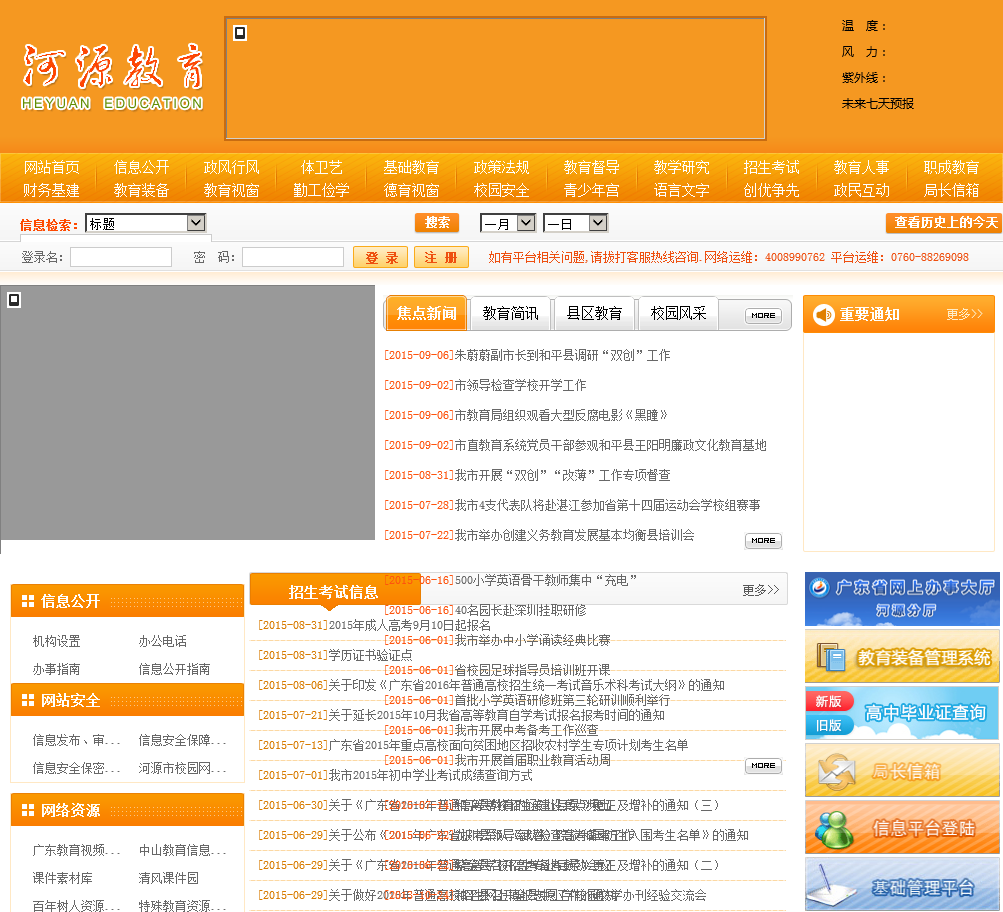Click the 搜索 search button

tap(438, 223)
